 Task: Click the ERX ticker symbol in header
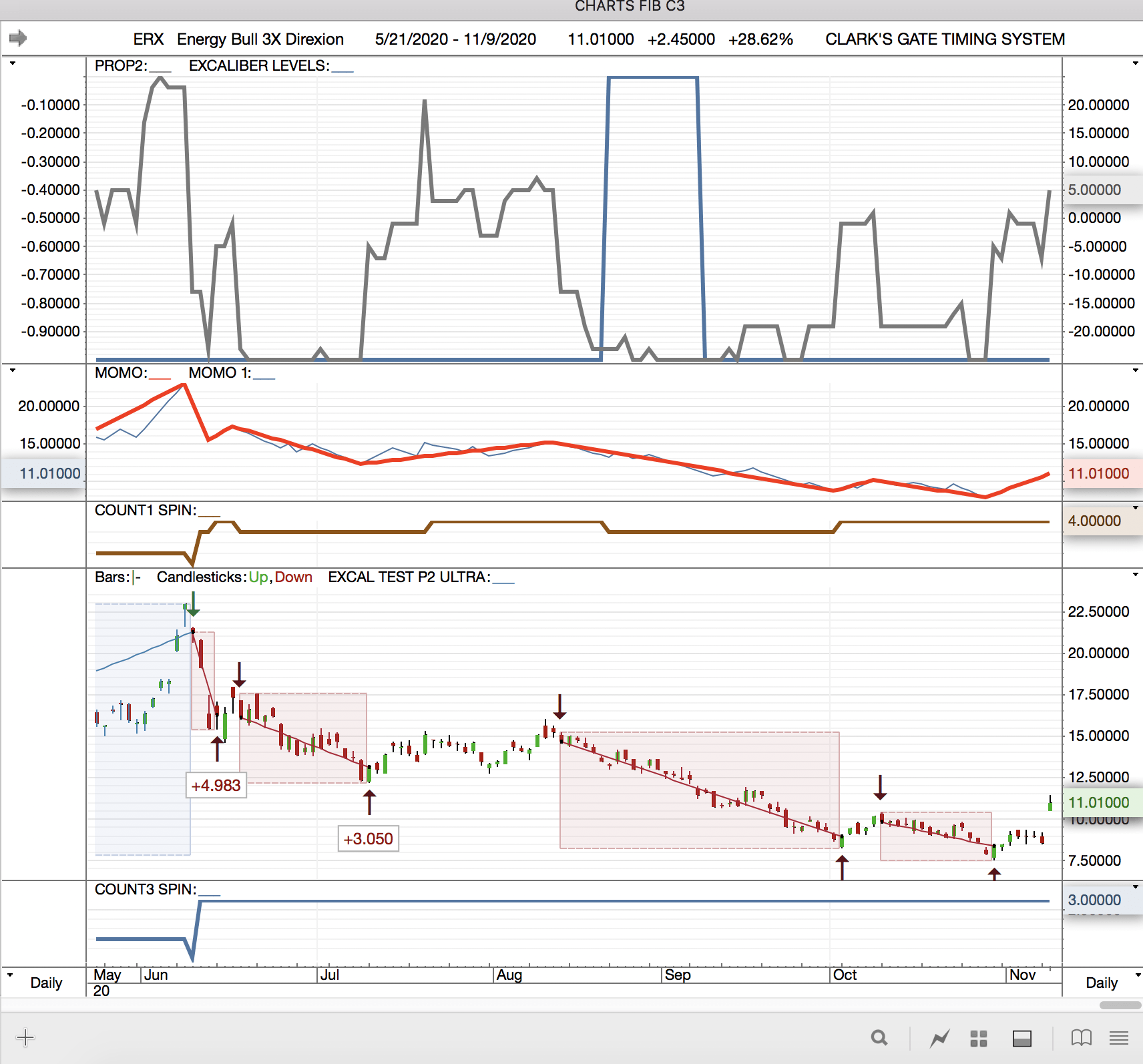[148, 39]
